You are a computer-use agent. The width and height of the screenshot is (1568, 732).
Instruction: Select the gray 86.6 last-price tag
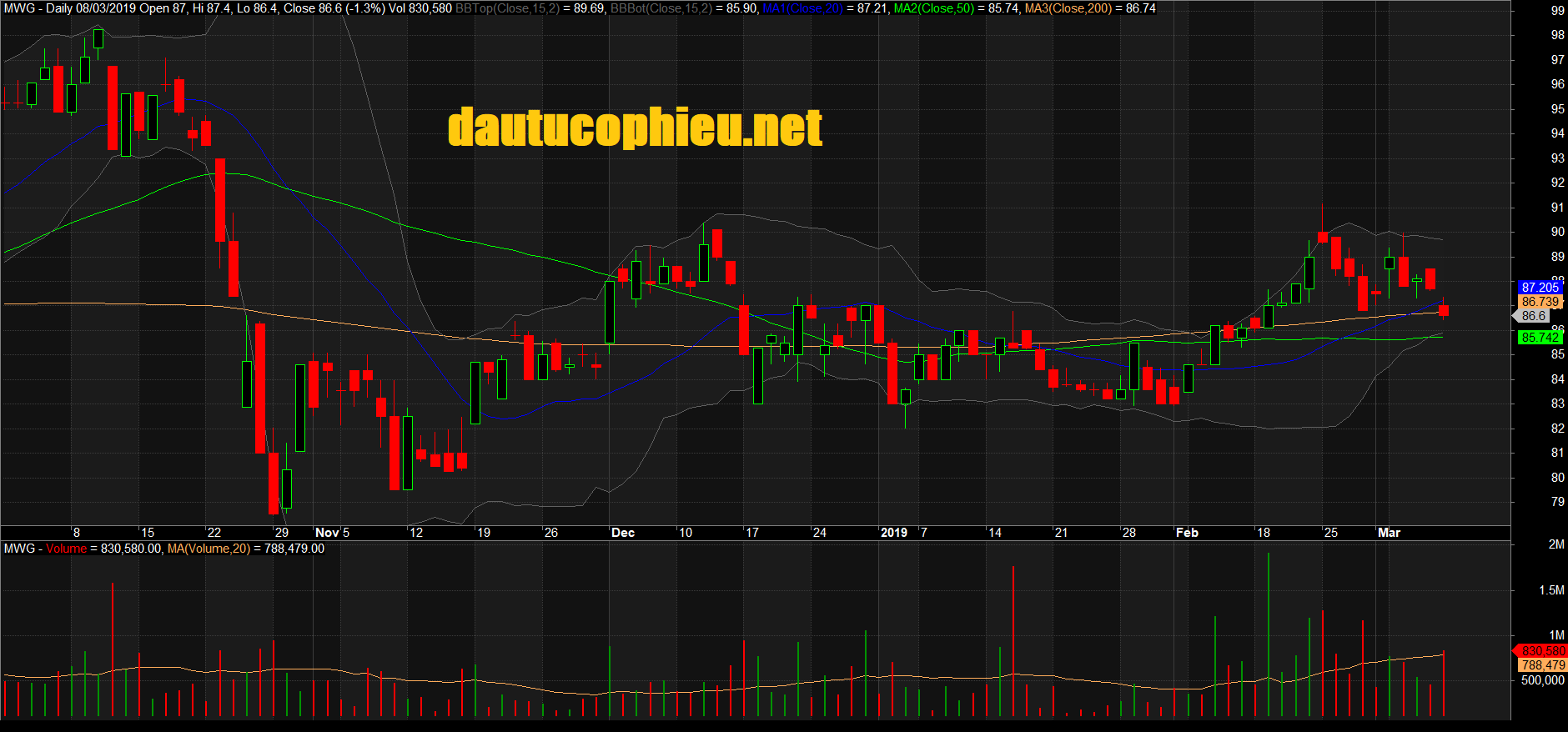coord(1533,316)
